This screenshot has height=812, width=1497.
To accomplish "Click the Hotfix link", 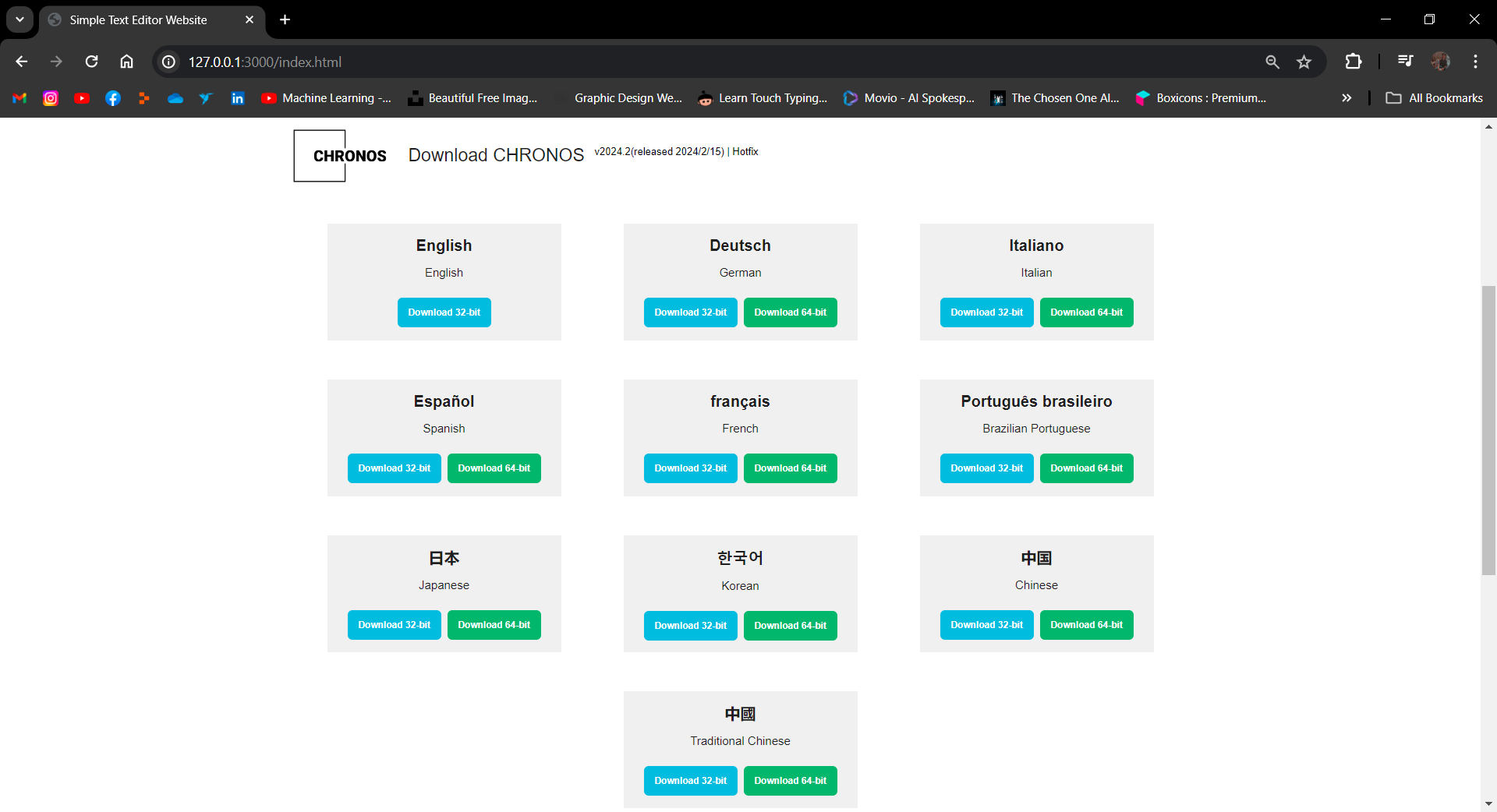I will pyautogui.click(x=745, y=152).
